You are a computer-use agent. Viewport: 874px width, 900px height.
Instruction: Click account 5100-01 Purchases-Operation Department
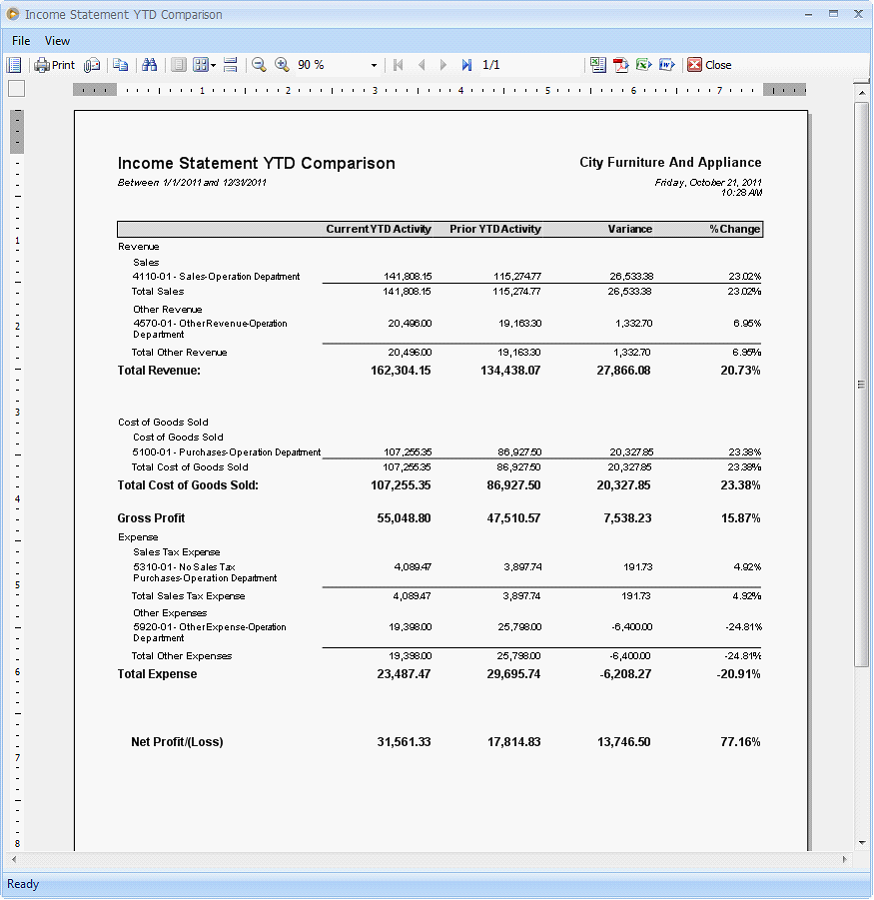click(x=227, y=452)
